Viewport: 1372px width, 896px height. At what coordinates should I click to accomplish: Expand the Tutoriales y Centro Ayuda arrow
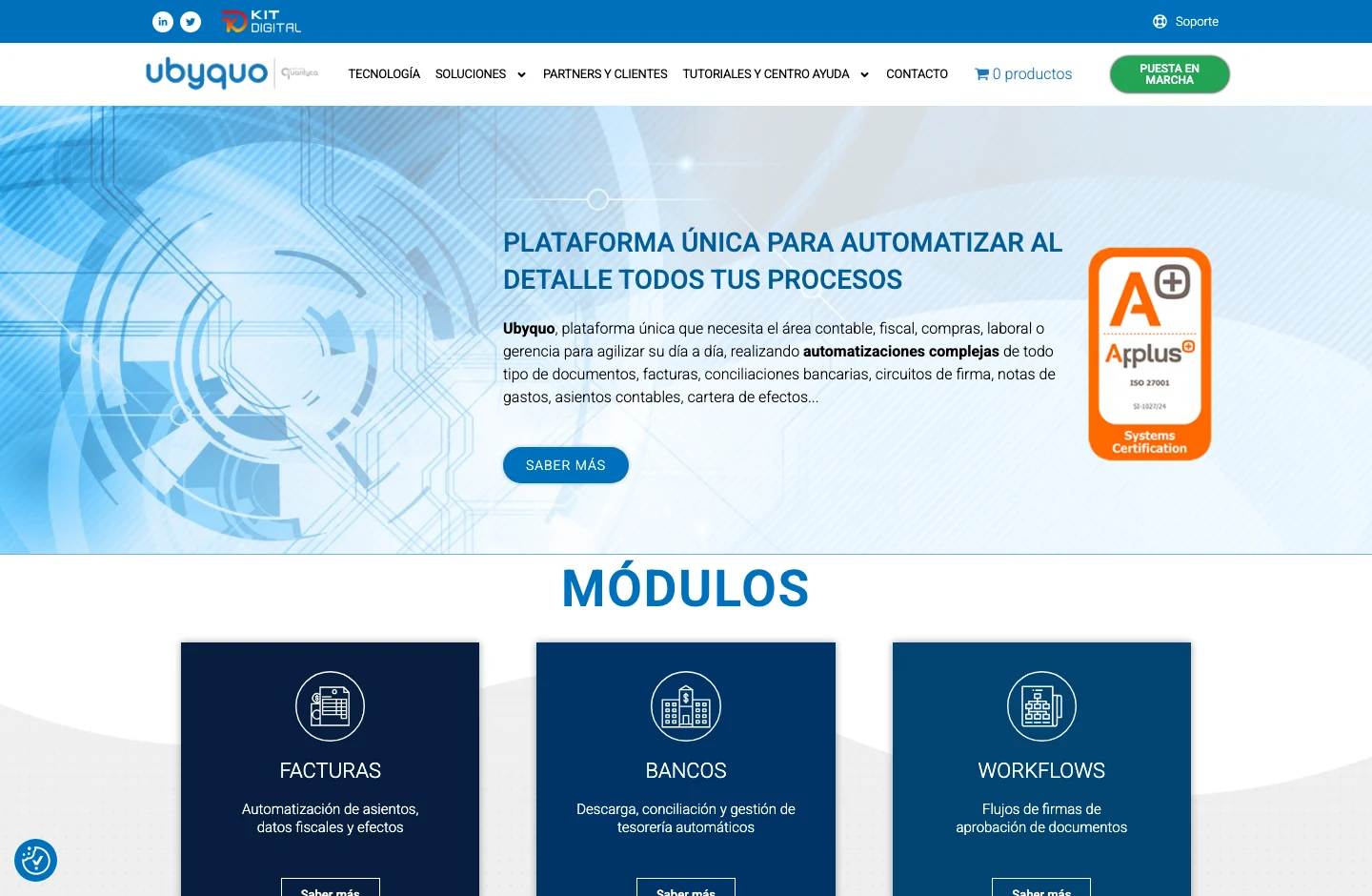coord(864,74)
